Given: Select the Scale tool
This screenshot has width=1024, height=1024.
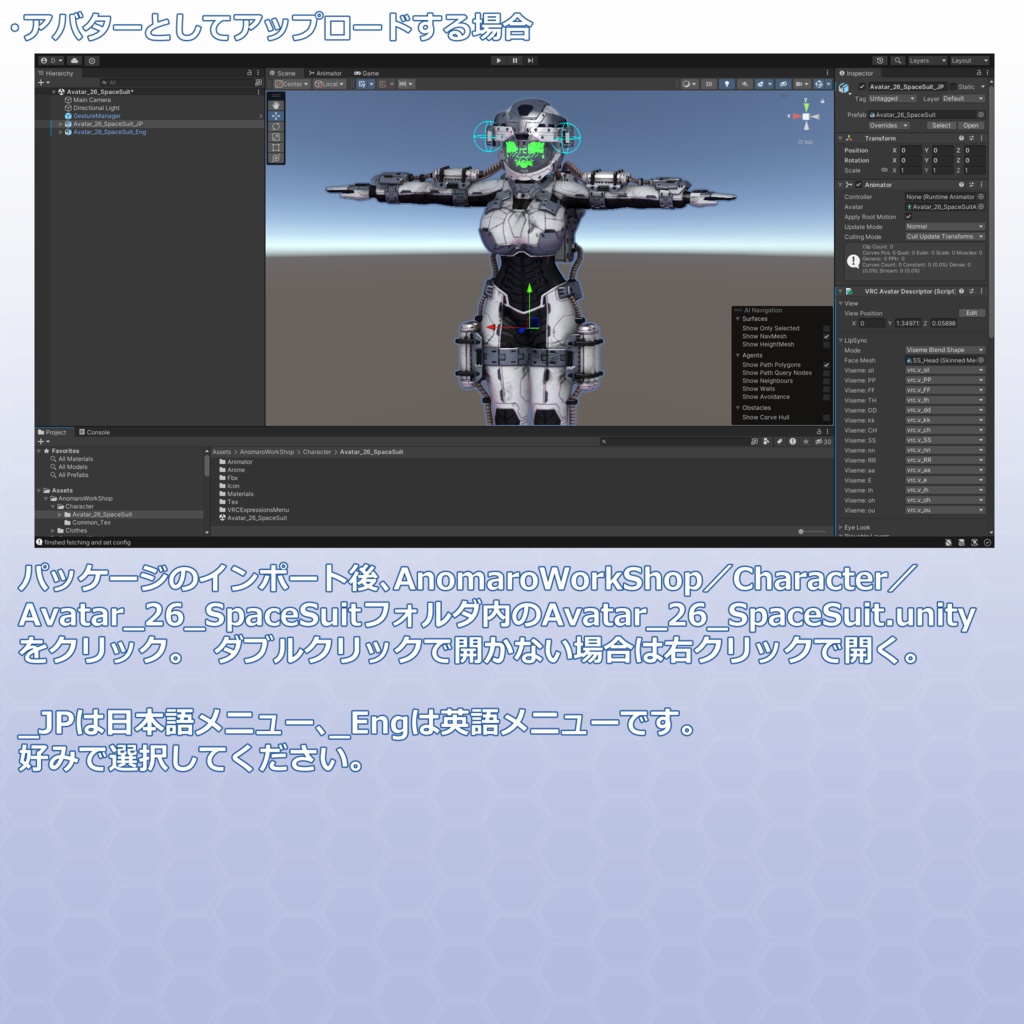Looking at the screenshot, I should [x=276, y=138].
